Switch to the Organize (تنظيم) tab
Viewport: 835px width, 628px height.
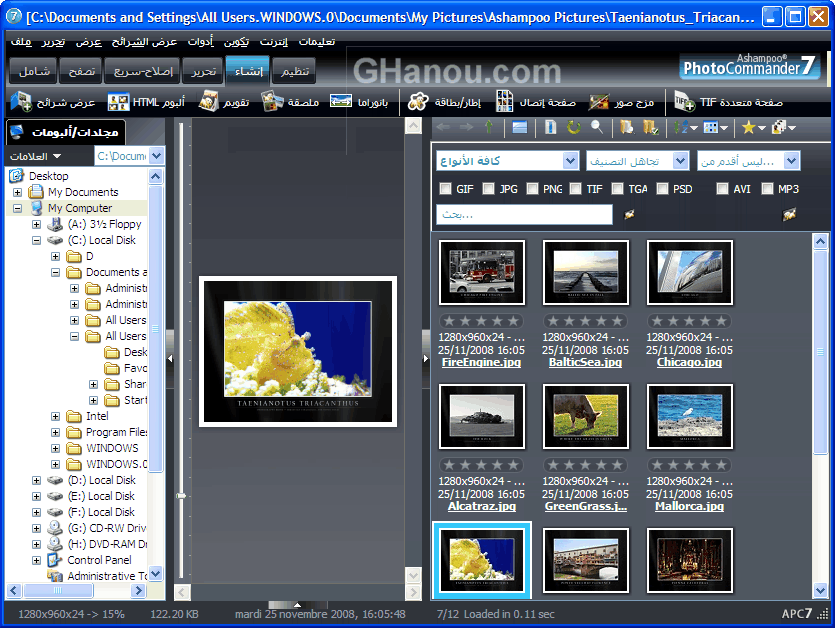pyautogui.click(x=294, y=71)
